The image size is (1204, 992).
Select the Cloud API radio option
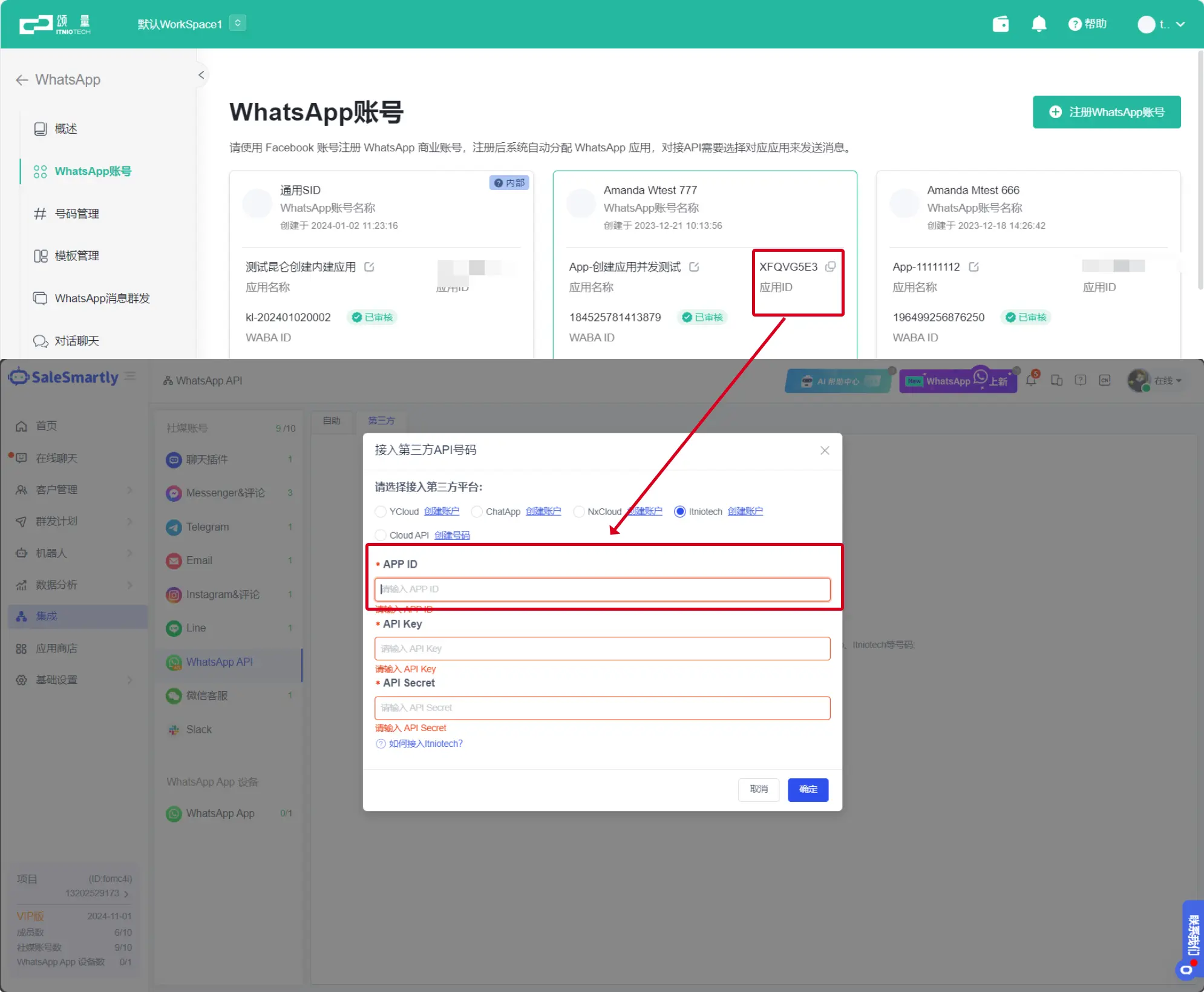[381, 535]
